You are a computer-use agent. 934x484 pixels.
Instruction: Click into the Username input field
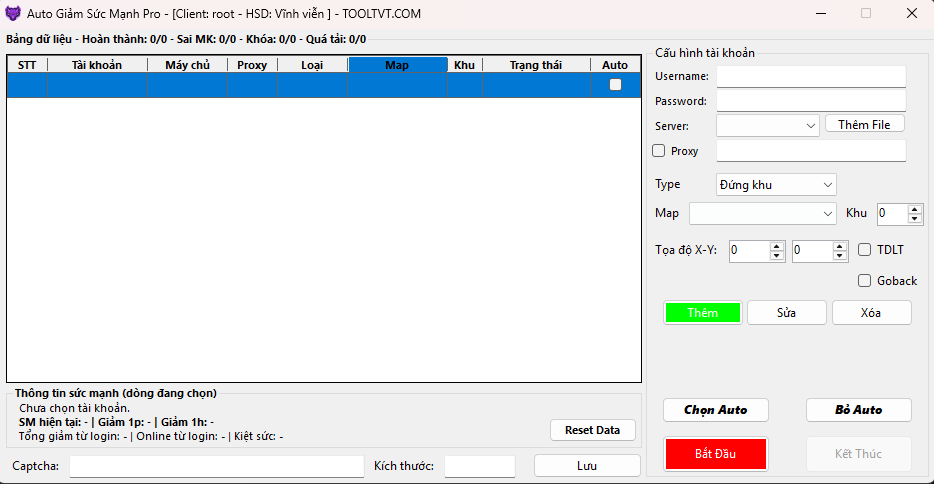coord(810,76)
